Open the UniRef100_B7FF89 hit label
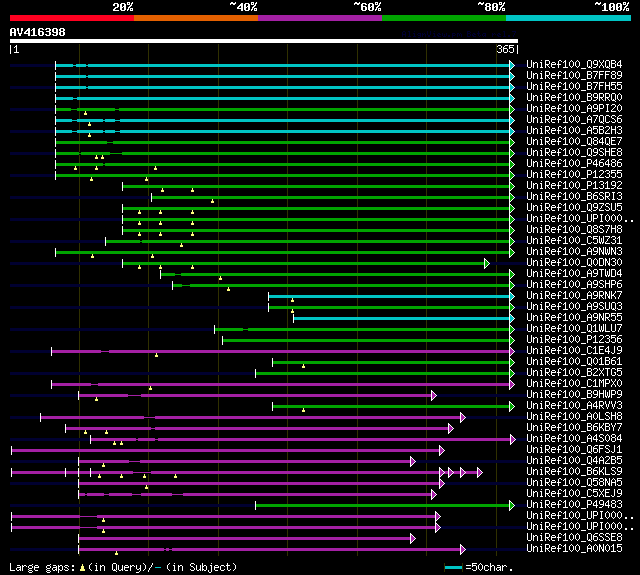The width and height of the screenshot is (640, 575). (x=574, y=75)
